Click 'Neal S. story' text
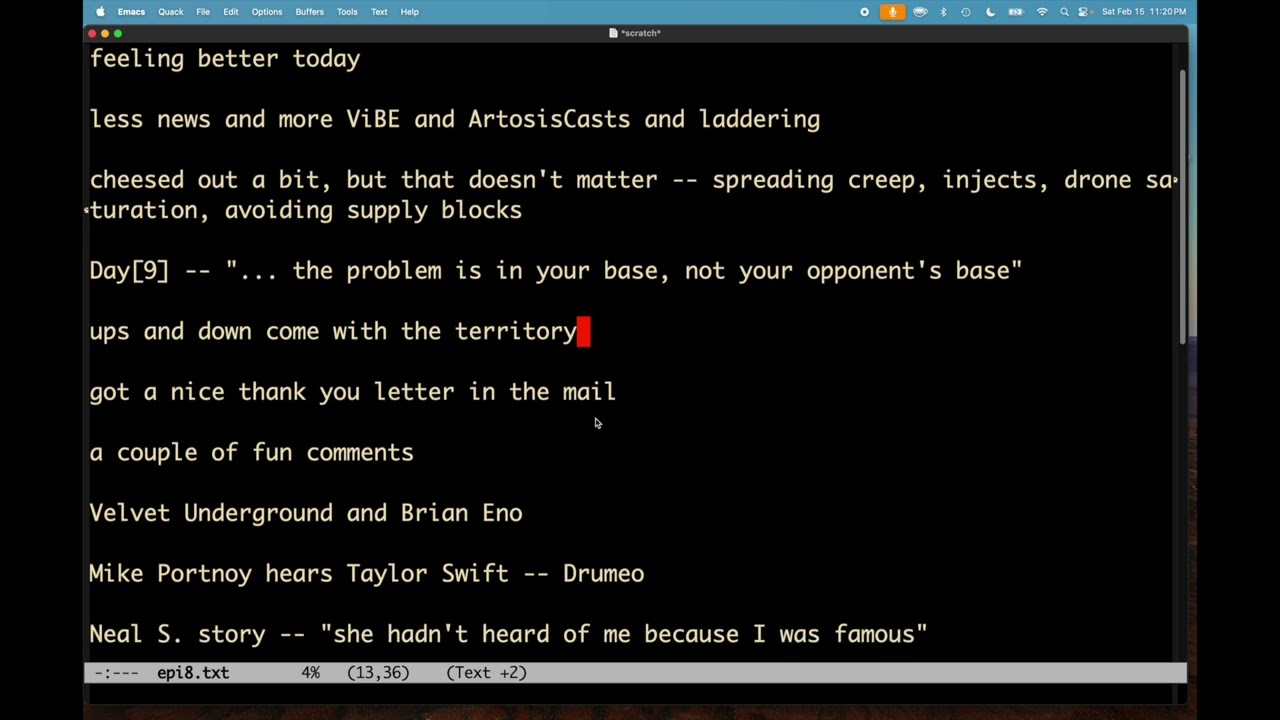 point(177,634)
